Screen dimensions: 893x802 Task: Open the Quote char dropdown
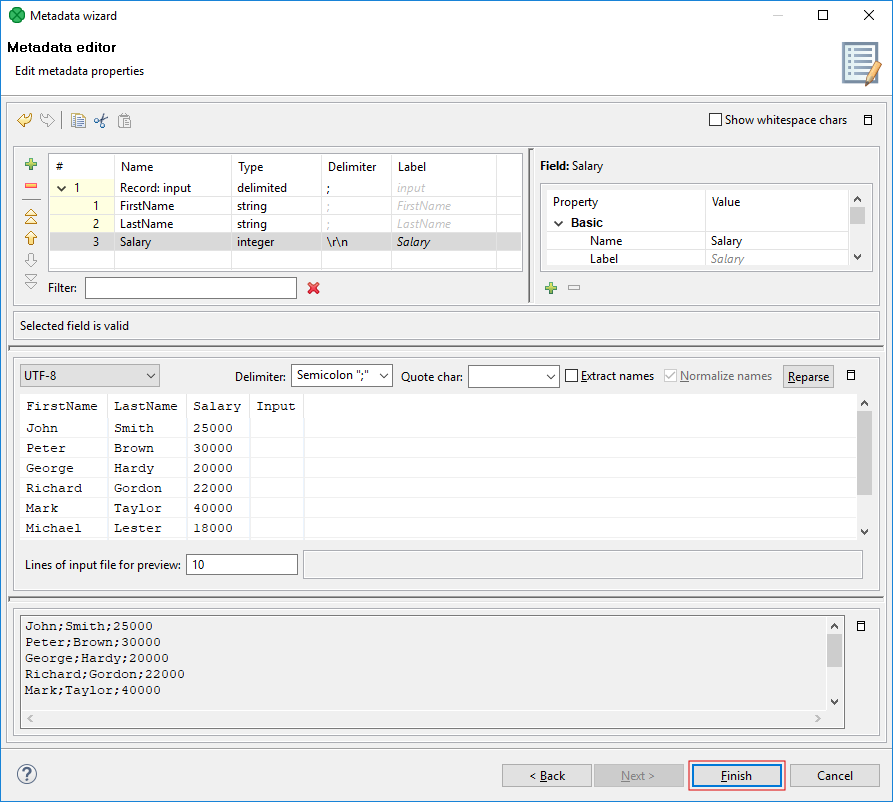(x=513, y=376)
